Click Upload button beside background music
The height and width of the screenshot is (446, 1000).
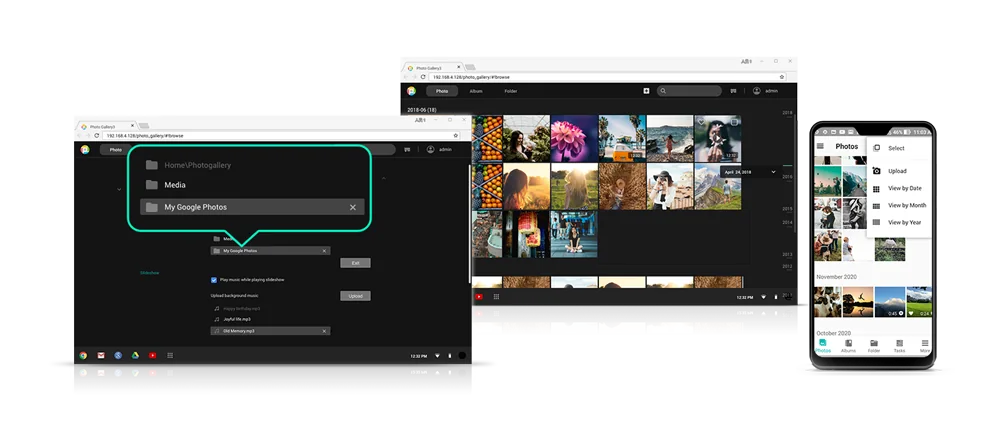click(x=355, y=296)
